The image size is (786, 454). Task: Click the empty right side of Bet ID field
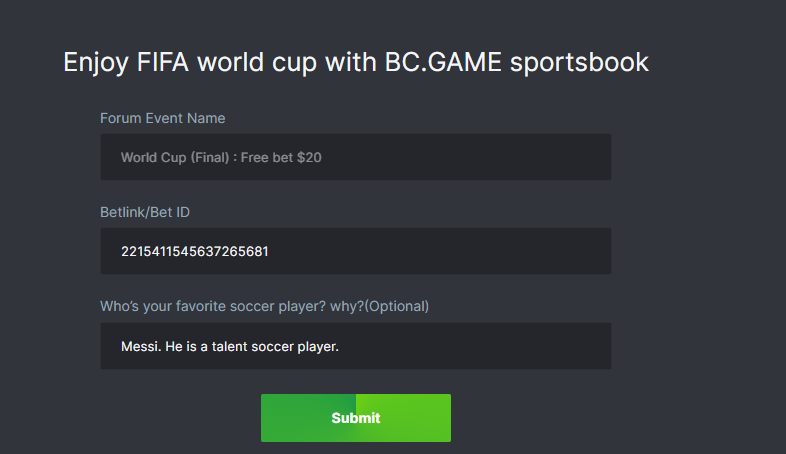(500, 251)
